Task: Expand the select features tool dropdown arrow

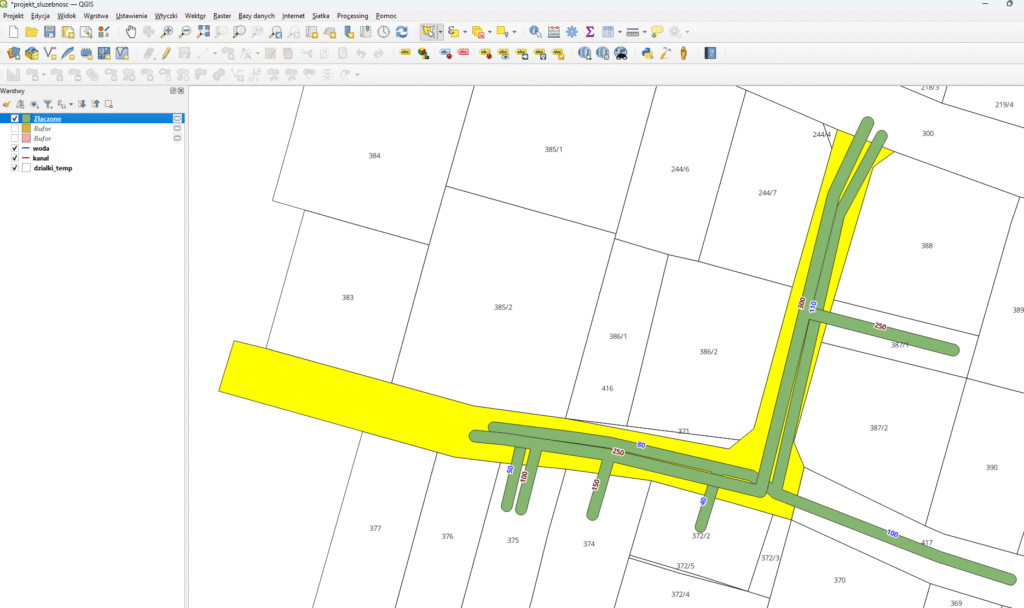Action: coord(441,32)
